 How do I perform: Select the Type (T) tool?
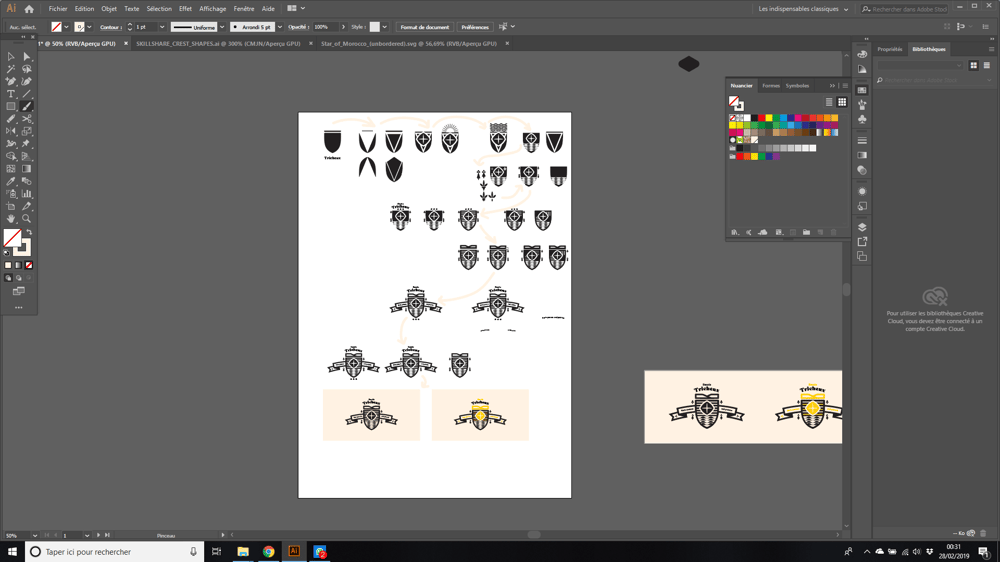tap(11, 94)
